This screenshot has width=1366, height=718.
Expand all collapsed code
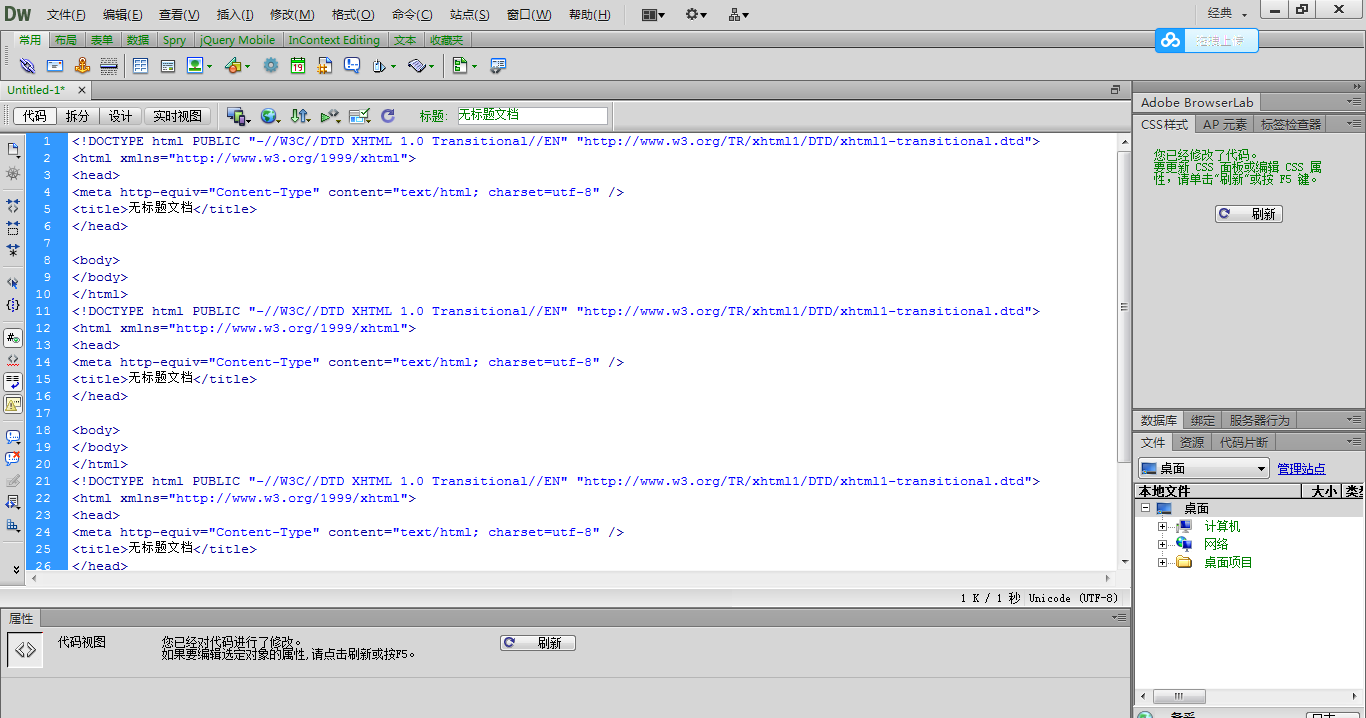pos(13,250)
